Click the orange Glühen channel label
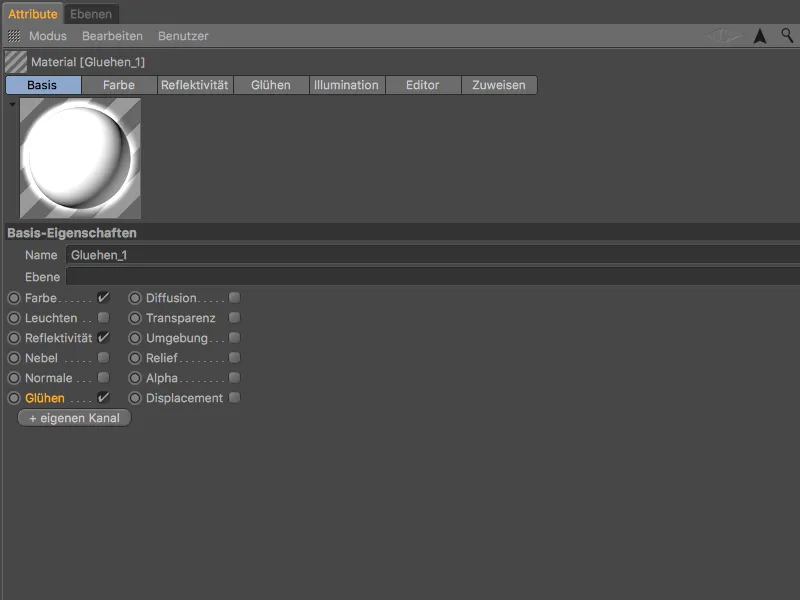Screen dimensions: 800x600 pos(45,398)
